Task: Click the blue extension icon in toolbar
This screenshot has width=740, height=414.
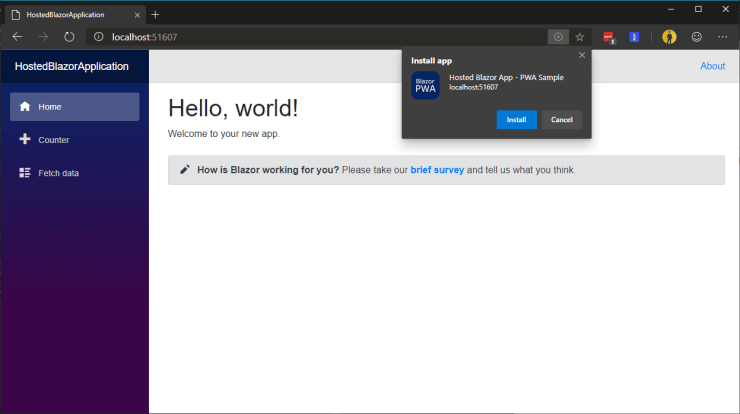Action: tap(634, 37)
